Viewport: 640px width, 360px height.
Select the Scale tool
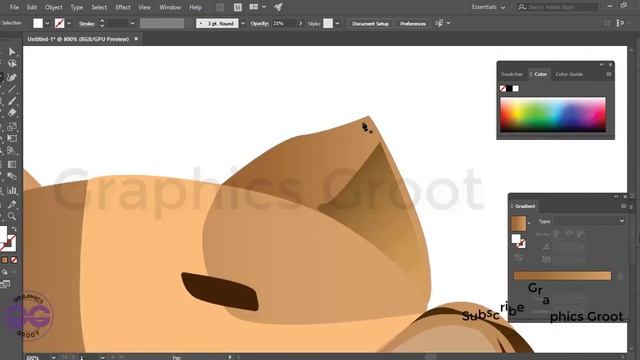12,127
